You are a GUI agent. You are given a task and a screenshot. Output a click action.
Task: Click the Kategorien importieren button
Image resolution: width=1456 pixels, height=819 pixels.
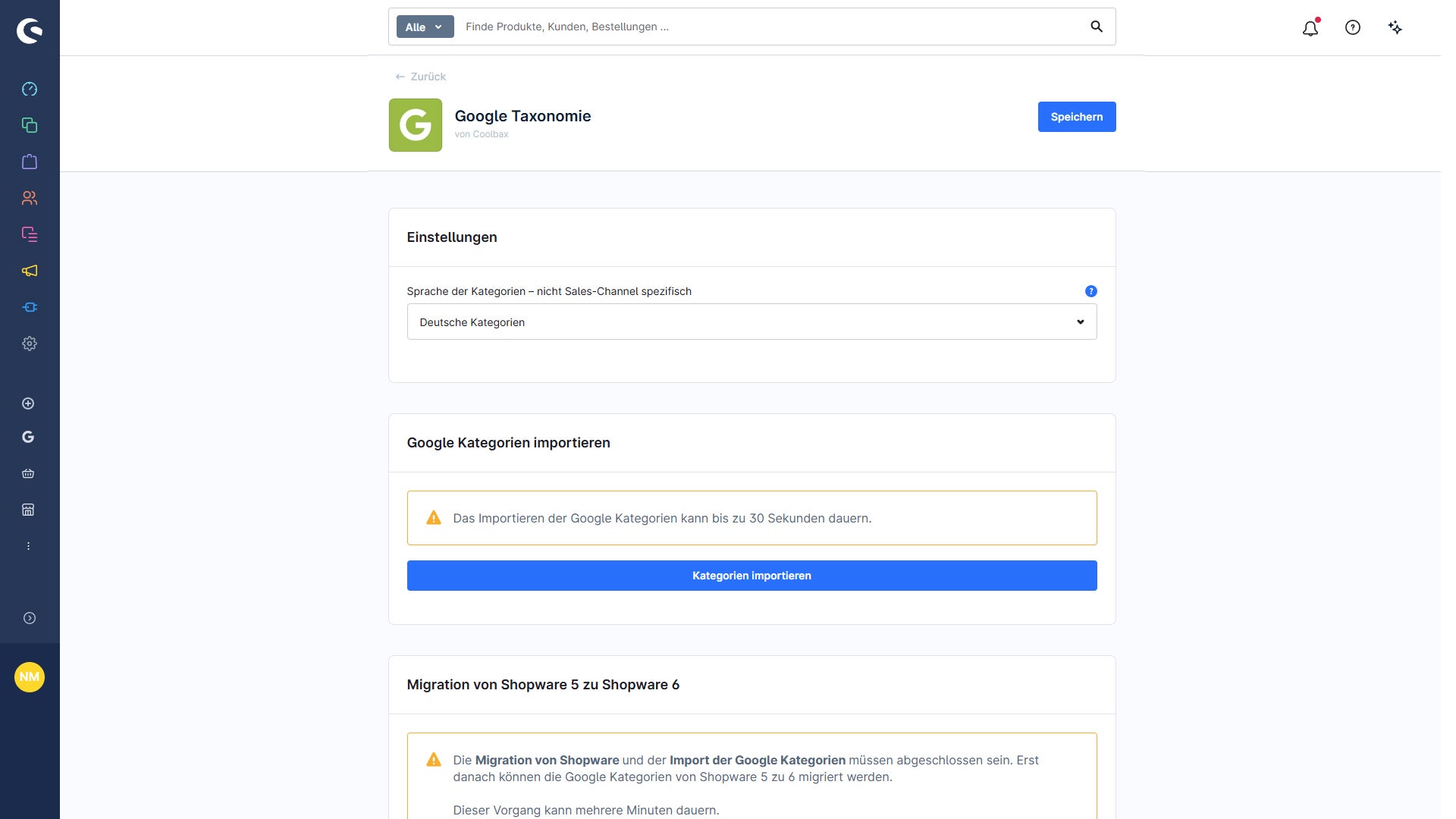(x=752, y=576)
